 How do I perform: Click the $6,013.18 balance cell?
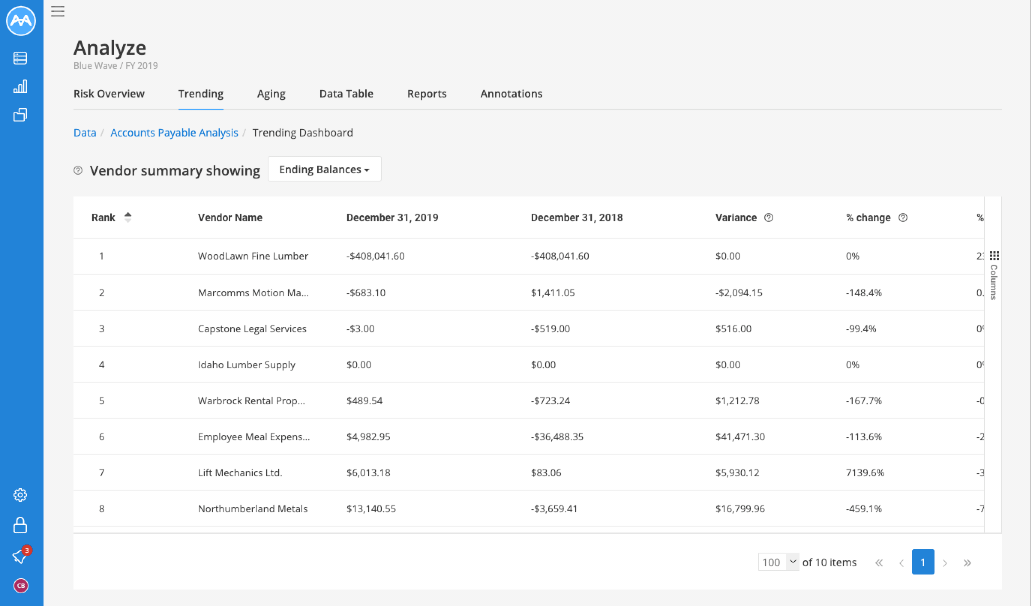pyautogui.click(x=368, y=473)
